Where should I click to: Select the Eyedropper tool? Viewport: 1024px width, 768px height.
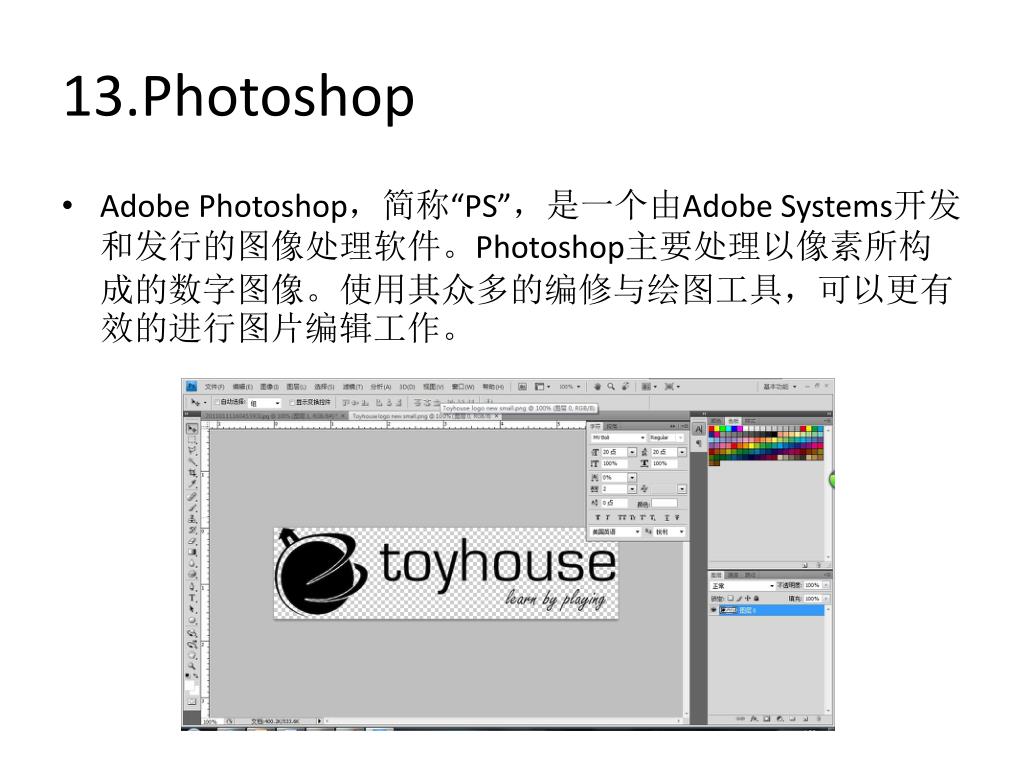(192, 482)
